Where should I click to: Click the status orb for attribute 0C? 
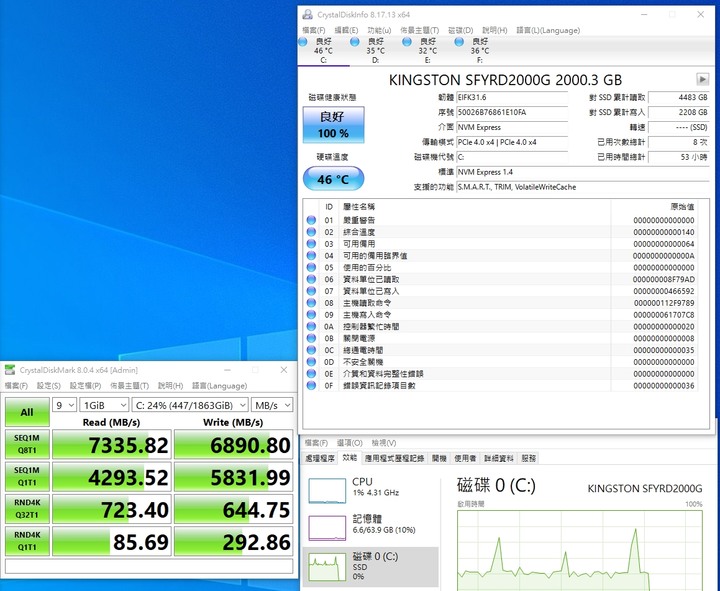point(311,350)
